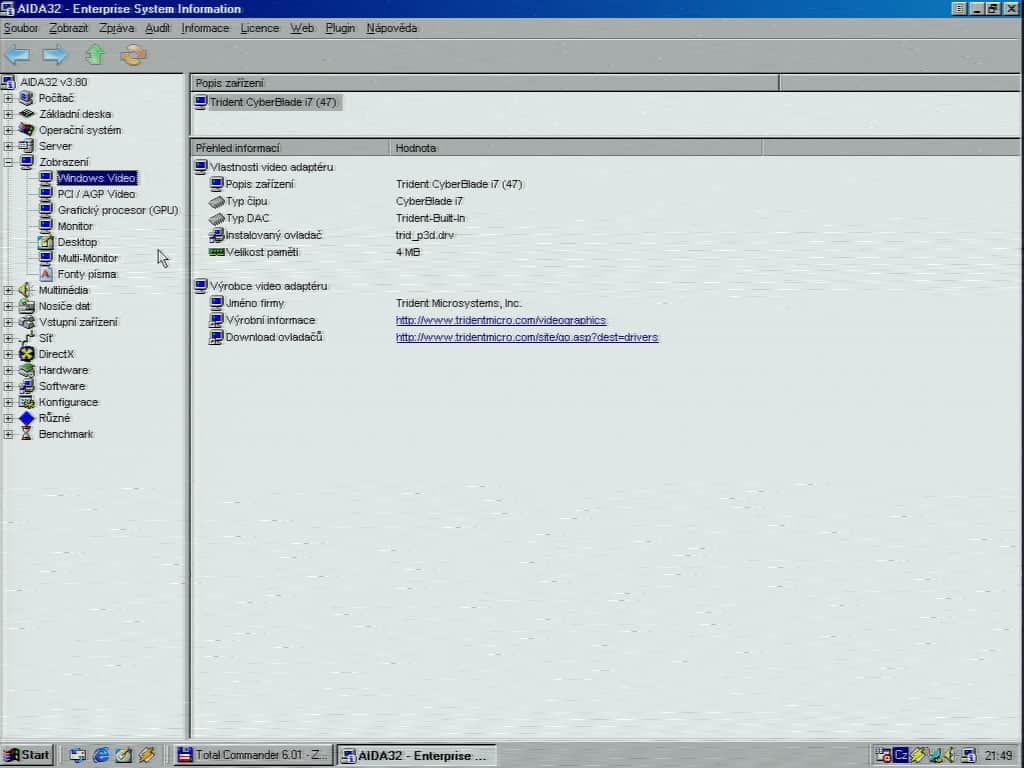1024x768 pixels.
Task: Open the Licence menu
Action: coord(259,28)
